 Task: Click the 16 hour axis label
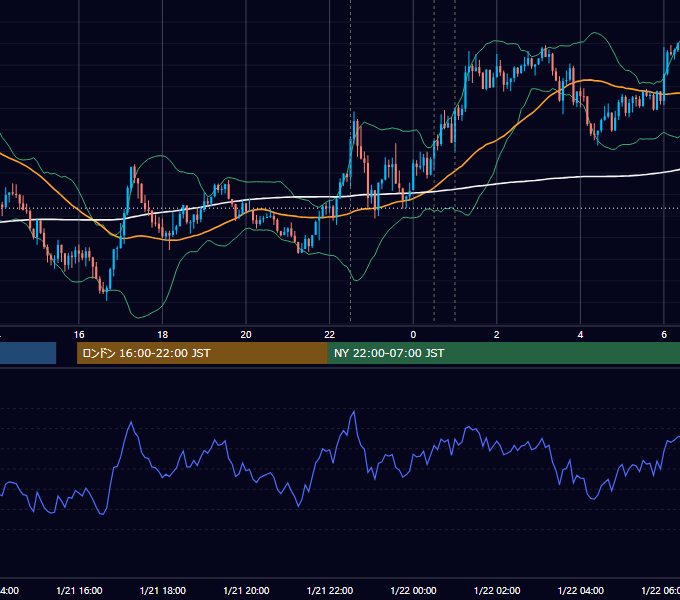(79, 335)
